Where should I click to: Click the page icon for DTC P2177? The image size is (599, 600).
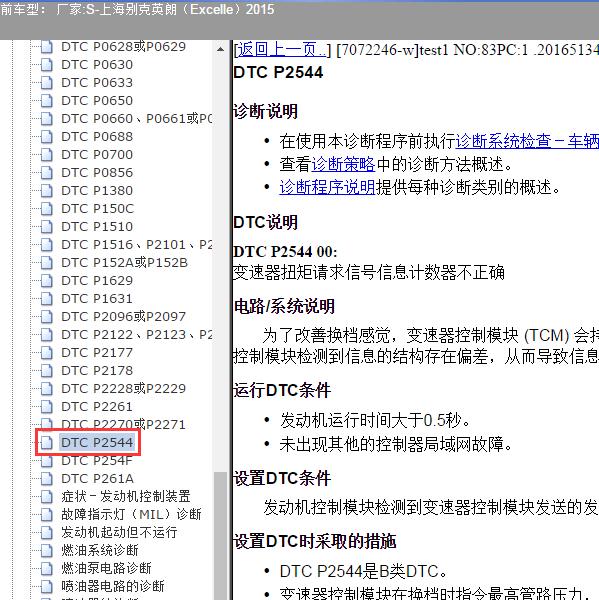click(x=46, y=352)
